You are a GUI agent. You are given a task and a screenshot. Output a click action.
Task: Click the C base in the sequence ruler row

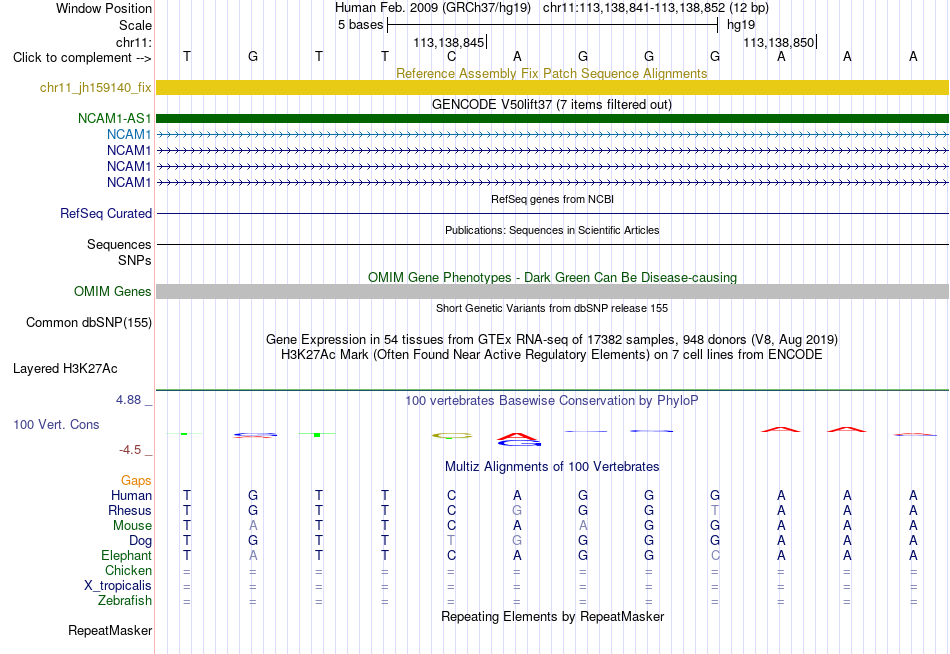click(x=451, y=56)
